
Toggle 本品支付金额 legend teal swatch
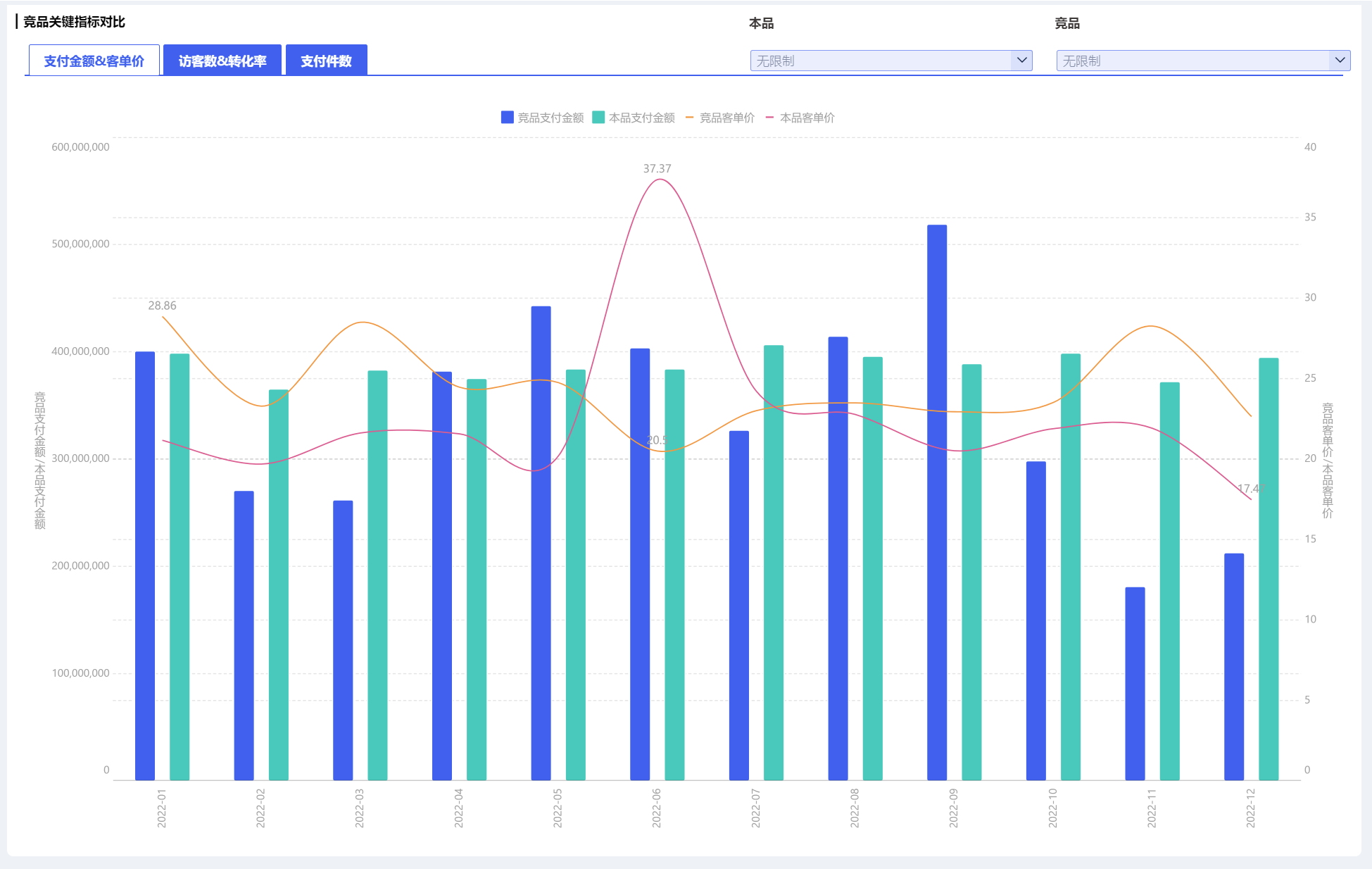pos(598,118)
